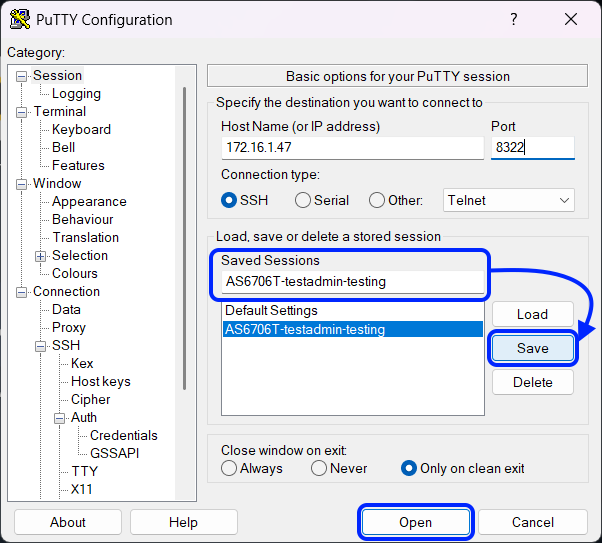
Task: Open the Features settings category
Action: pos(78,166)
